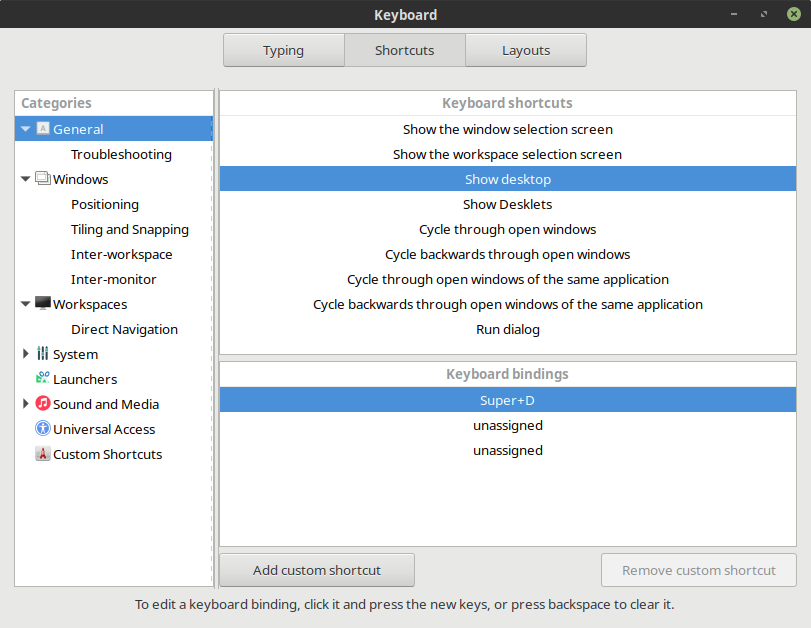Viewport: 811px width, 628px height.
Task: Click Add custom shortcut
Action: click(316, 570)
